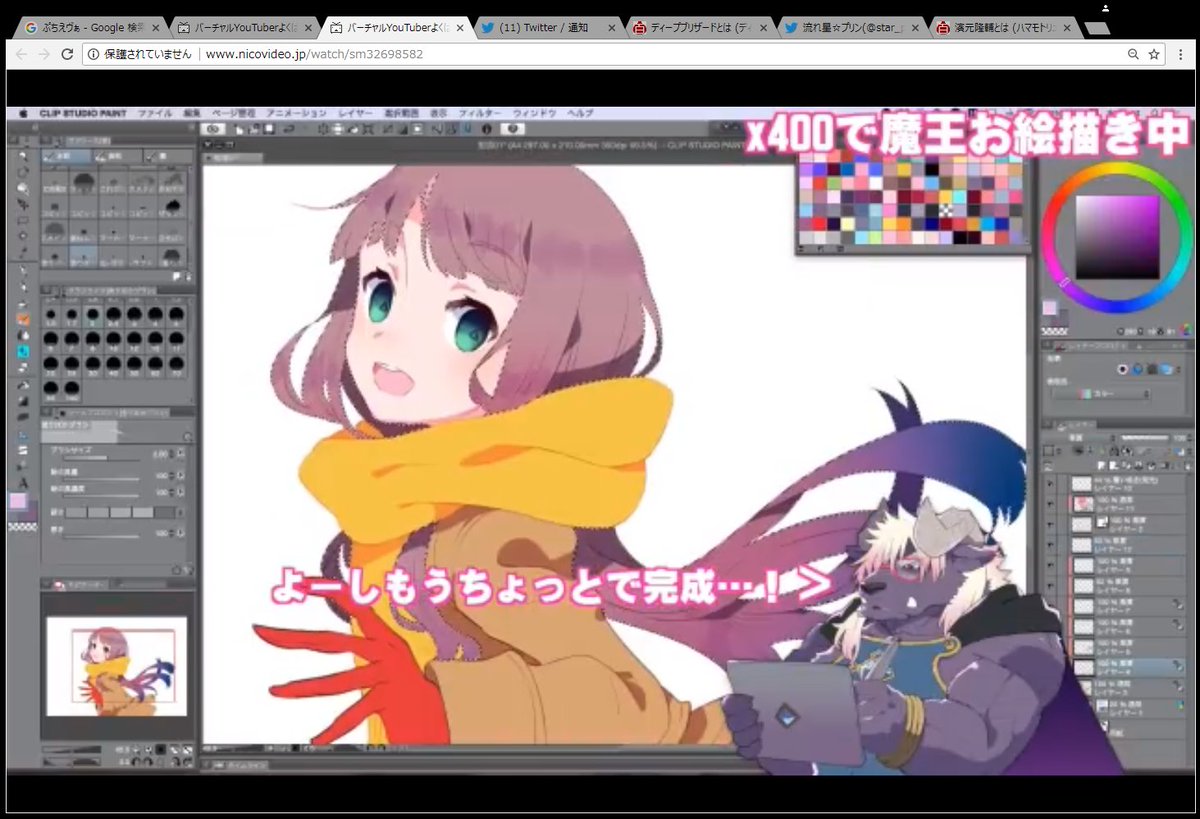This screenshot has width=1200, height=819.
Task: Toggle visibility of the pink-thumbnail layer
Action: click(x=1052, y=503)
